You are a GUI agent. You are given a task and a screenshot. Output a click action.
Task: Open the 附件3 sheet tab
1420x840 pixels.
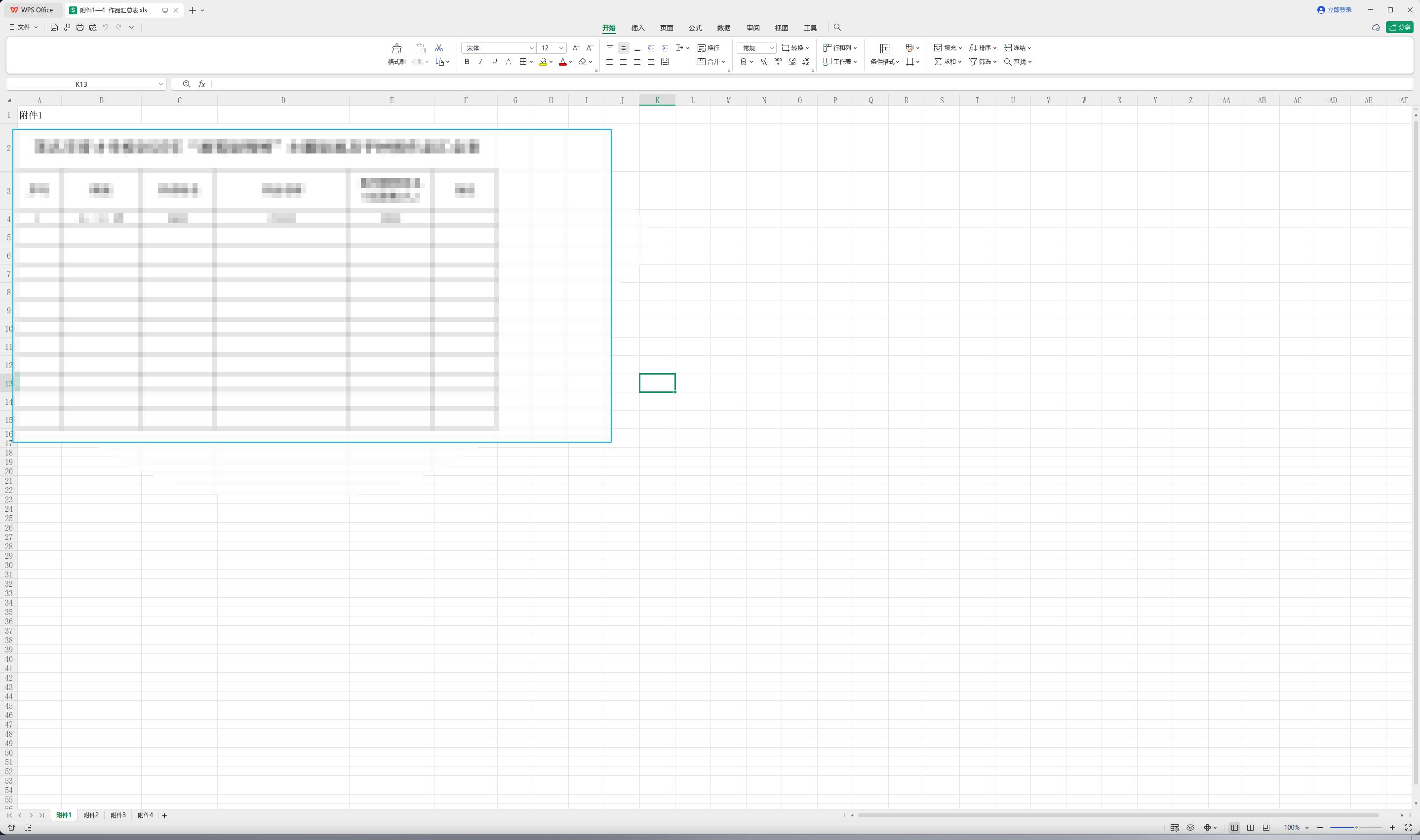[x=118, y=815]
